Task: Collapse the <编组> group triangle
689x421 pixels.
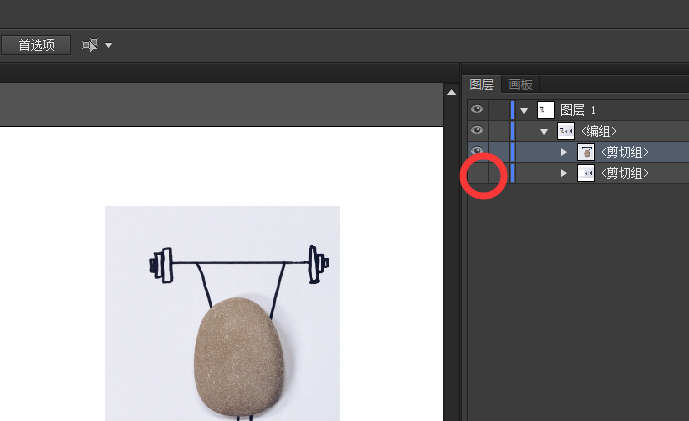Action: 544,131
